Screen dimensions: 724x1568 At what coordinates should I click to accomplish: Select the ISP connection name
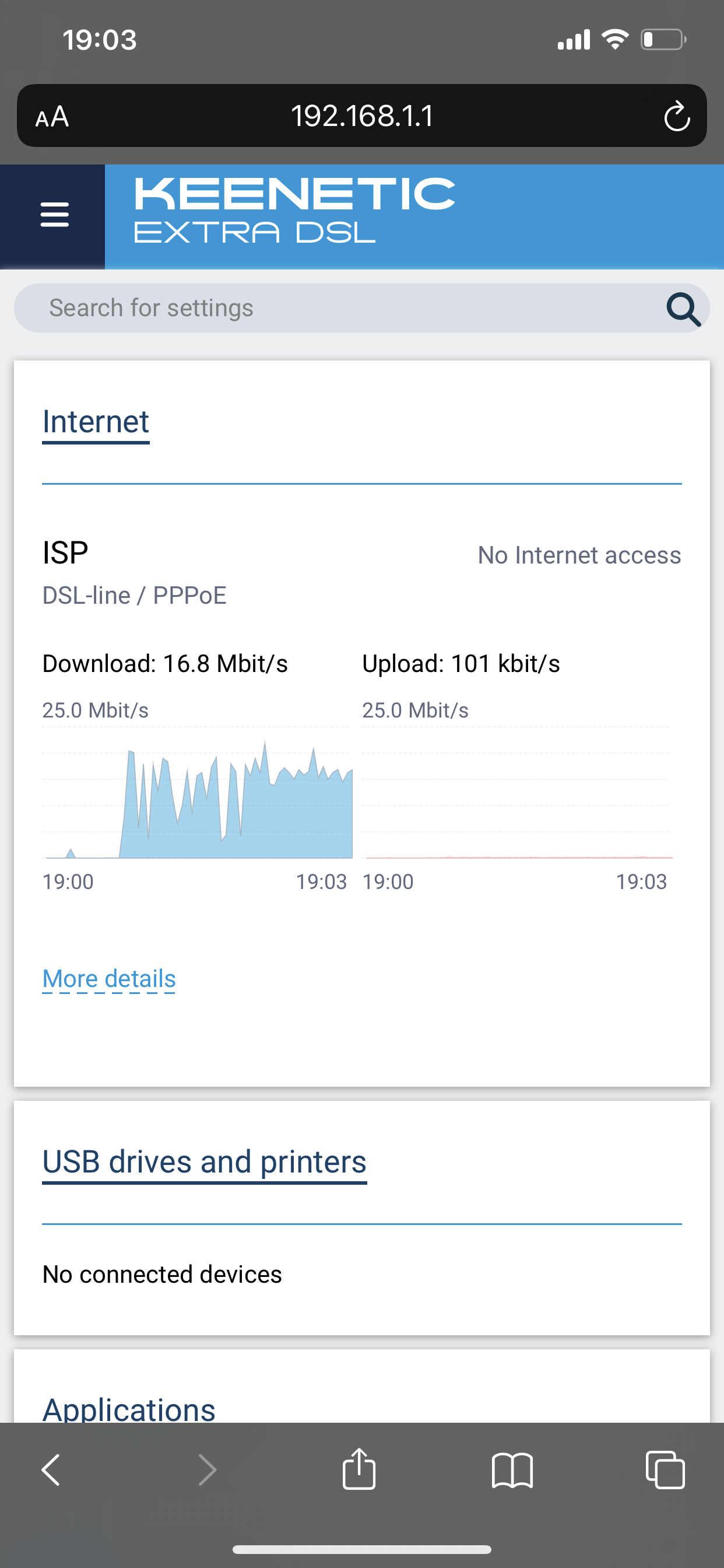(x=66, y=552)
